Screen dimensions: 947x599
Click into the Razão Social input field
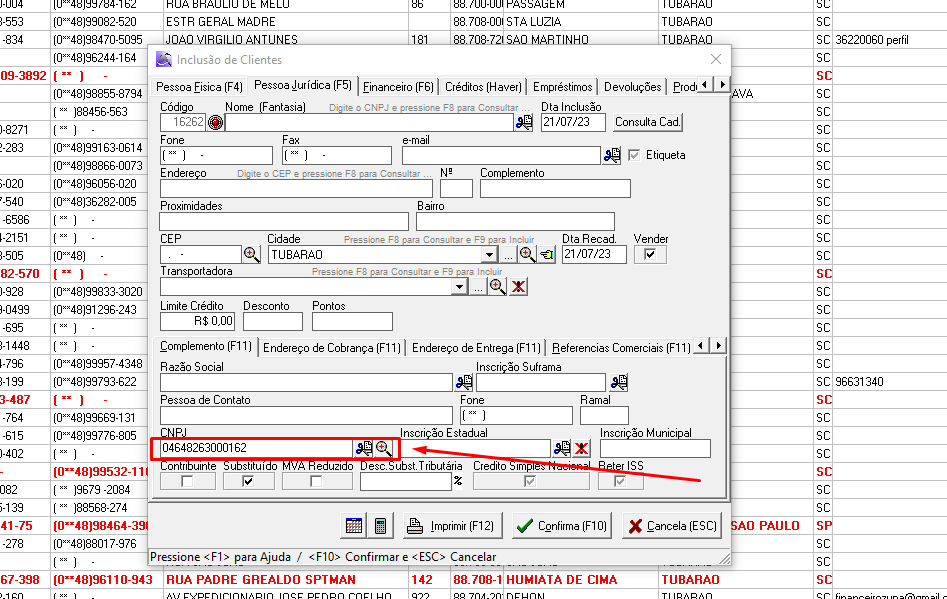point(306,382)
